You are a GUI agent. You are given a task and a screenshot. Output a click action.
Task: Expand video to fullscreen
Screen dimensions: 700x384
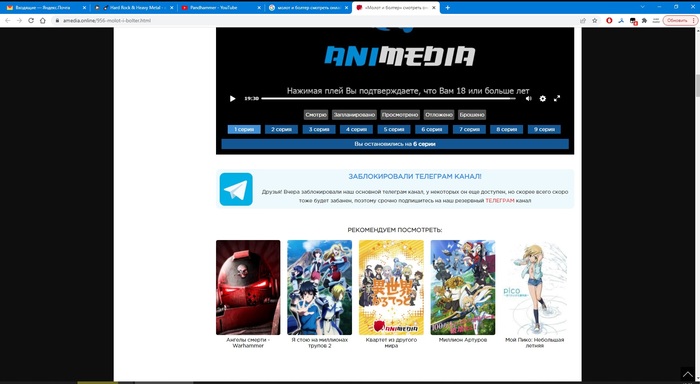tap(557, 99)
